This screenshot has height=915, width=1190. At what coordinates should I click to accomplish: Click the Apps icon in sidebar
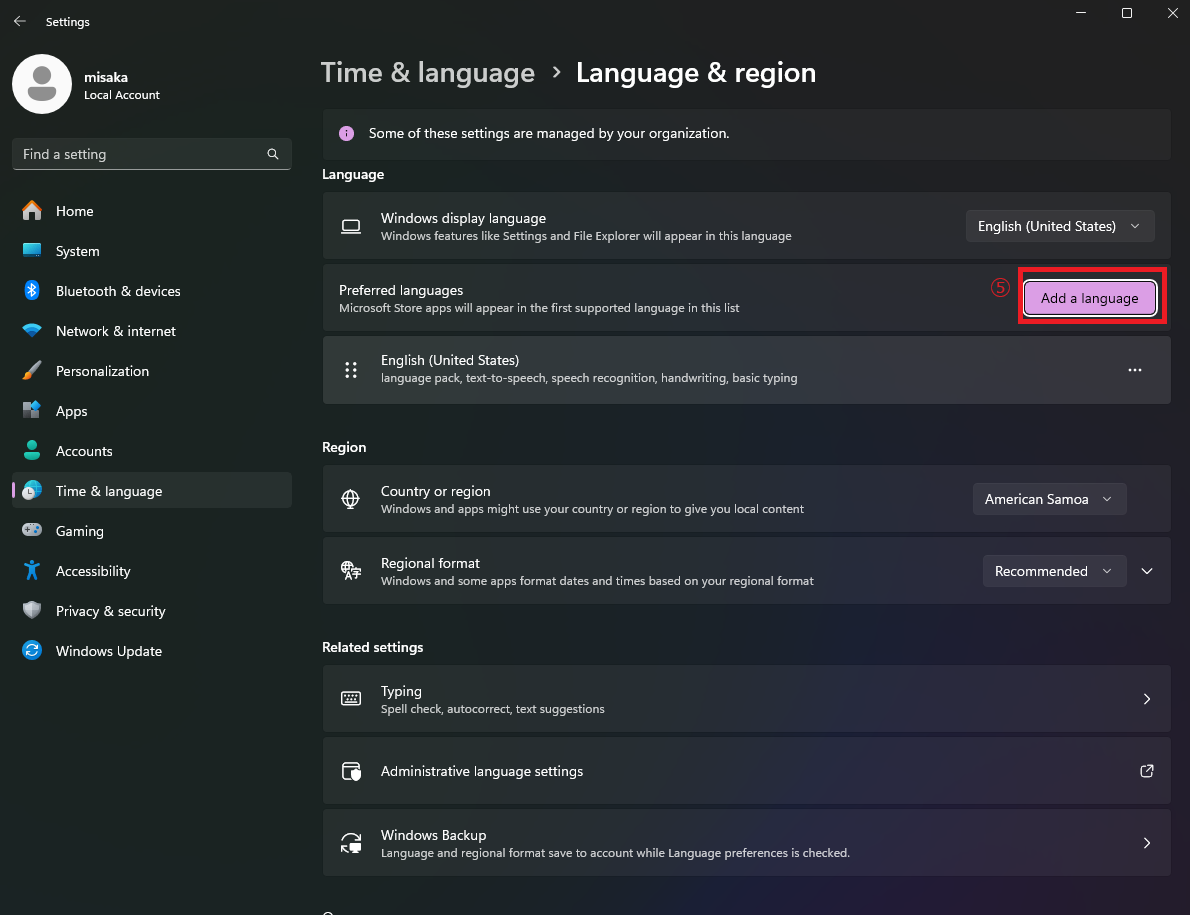pyautogui.click(x=32, y=410)
